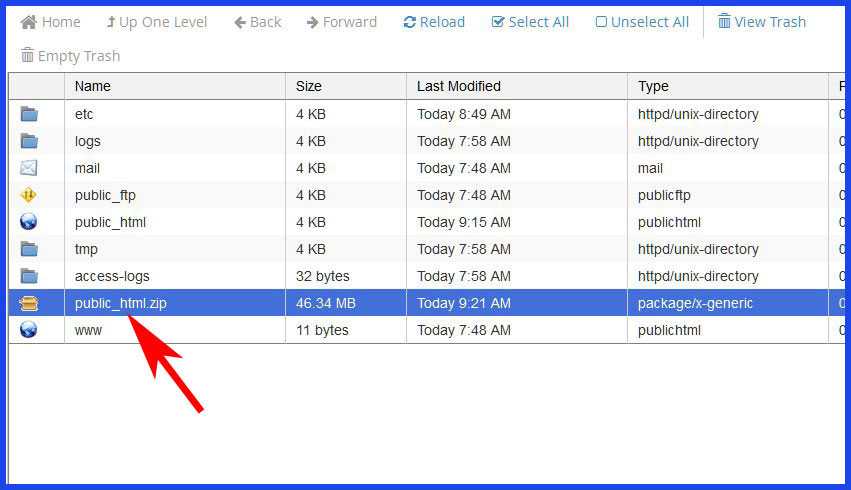Click the etc folder icon
851x490 pixels.
(29, 114)
